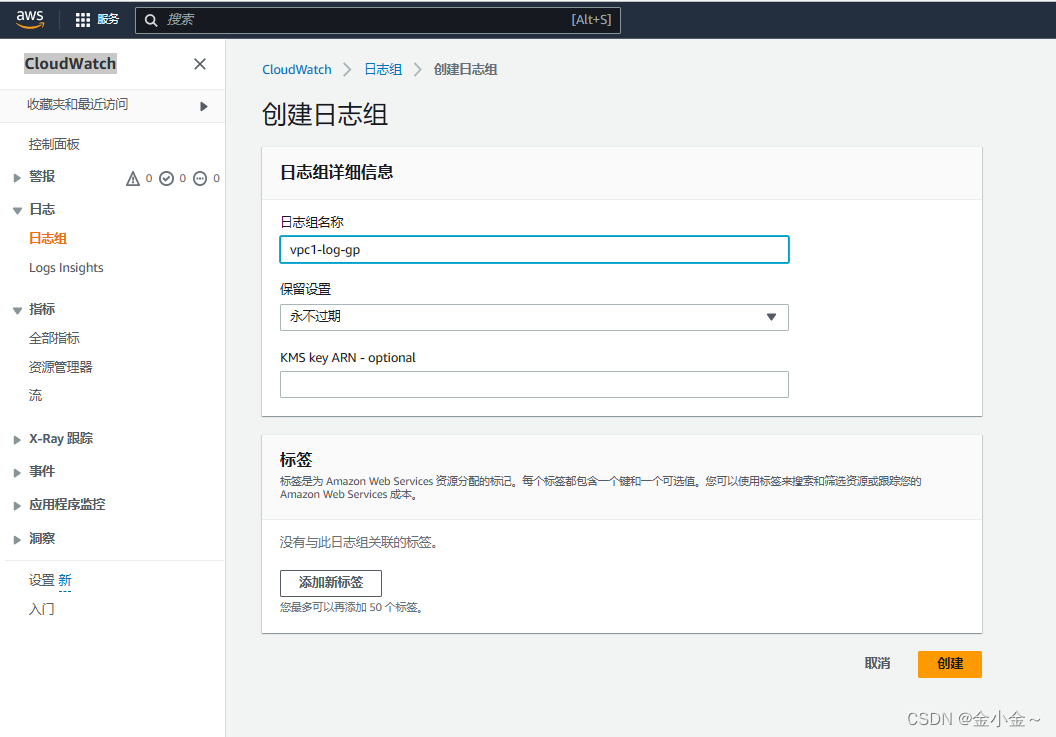The height and width of the screenshot is (737, 1056).
Task: Open Logs Insights in the sidebar
Action: pyautogui.click(x=66, y=268)
